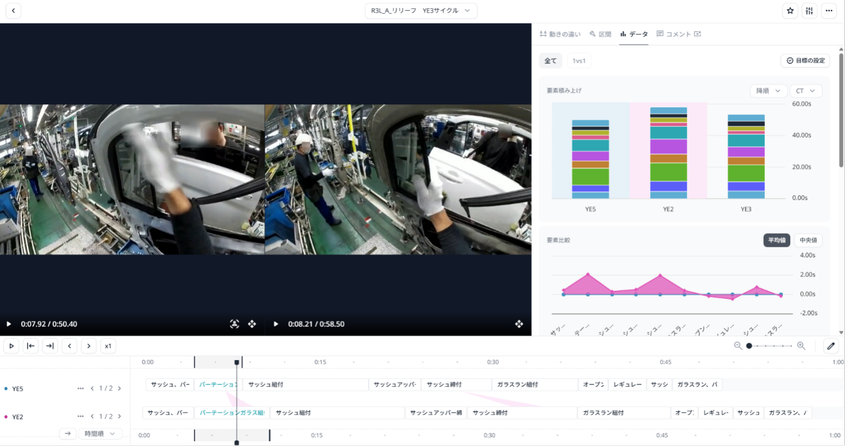The image size is (847, 447).
Task: Open the コメント tab
Action: [674, 34]
